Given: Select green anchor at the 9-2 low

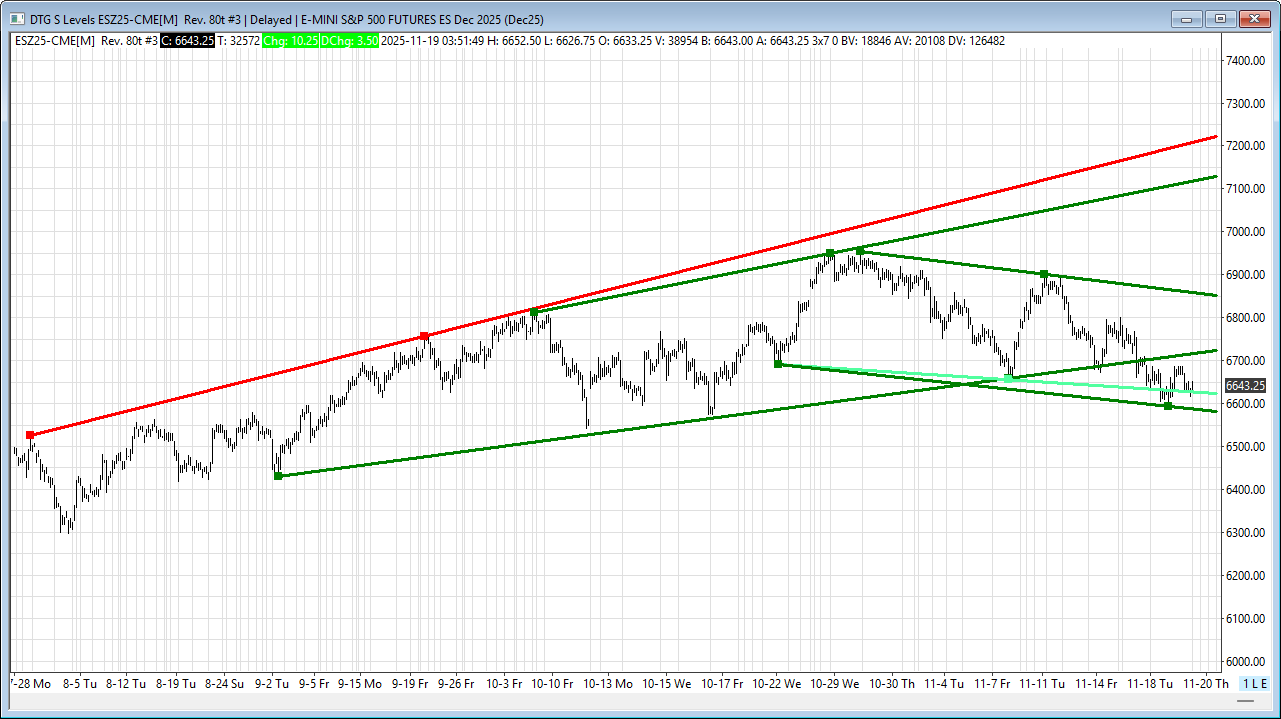Looking at the screenshot, I should 278,476.
